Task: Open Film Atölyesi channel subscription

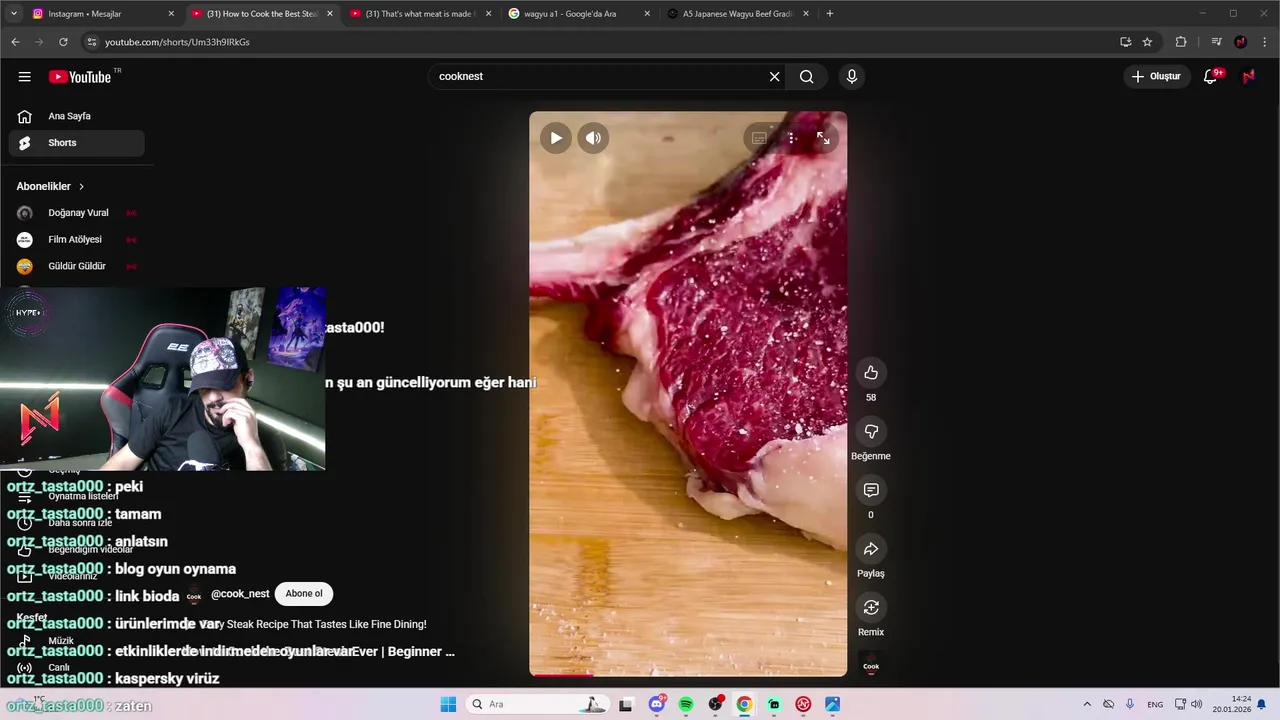Action: [76, 240]
